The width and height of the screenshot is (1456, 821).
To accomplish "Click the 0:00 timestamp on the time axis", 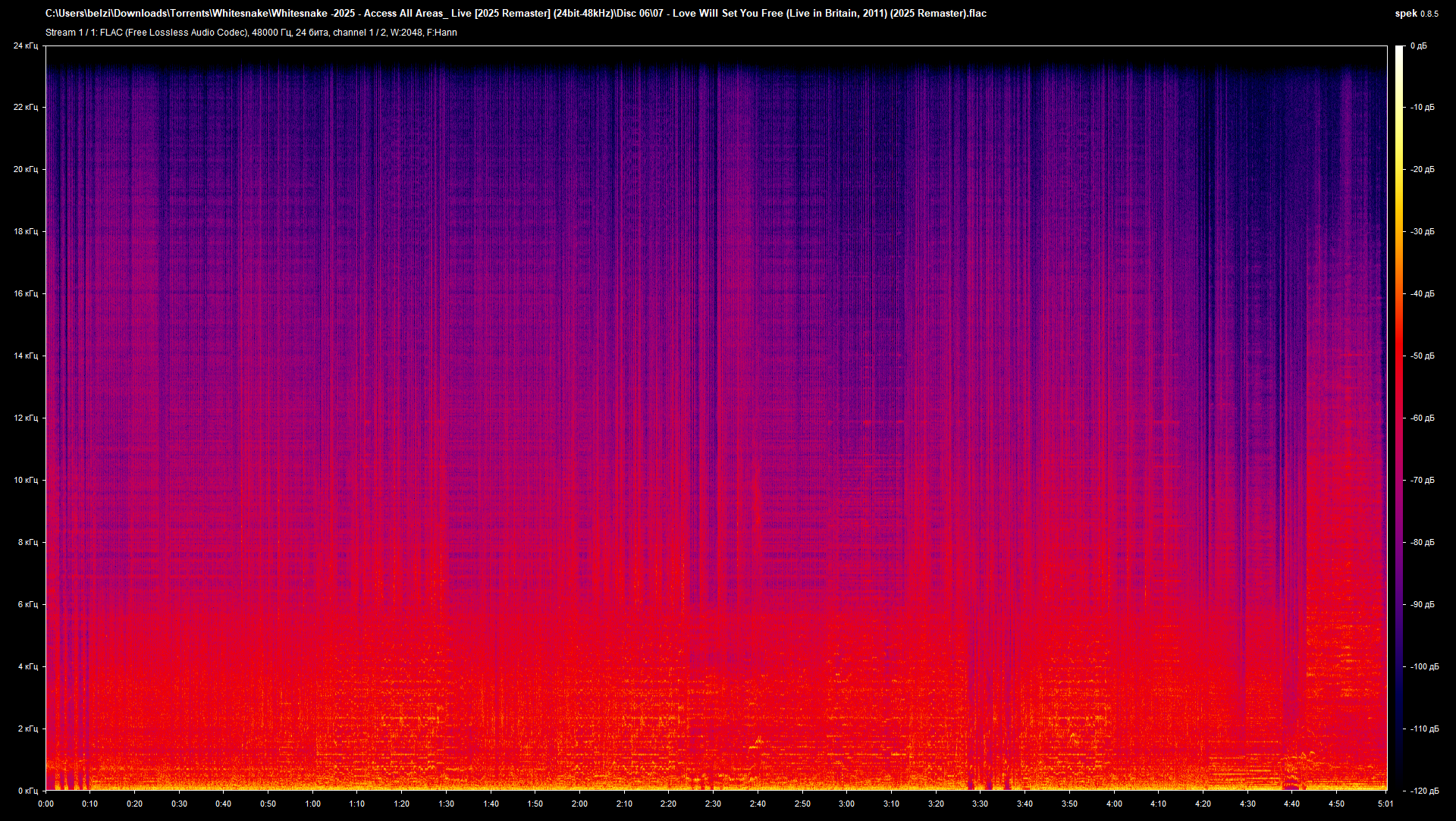I will tap(45, 802).
